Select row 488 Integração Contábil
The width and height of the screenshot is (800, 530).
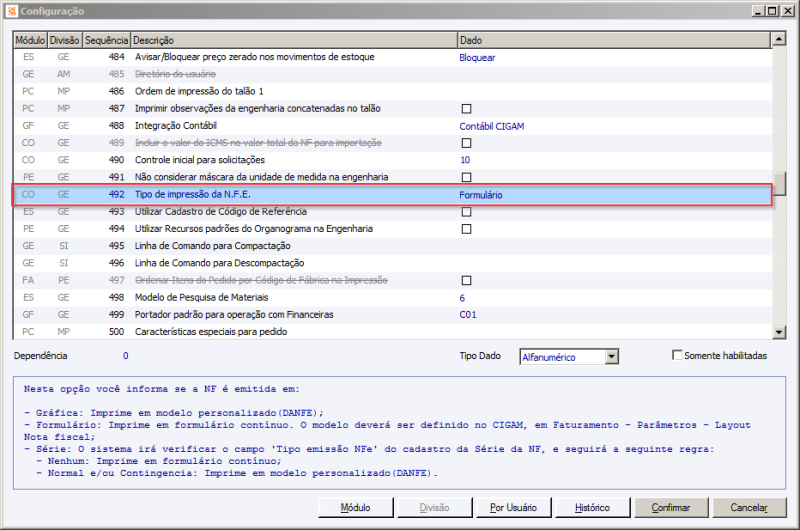click(392, 125)
